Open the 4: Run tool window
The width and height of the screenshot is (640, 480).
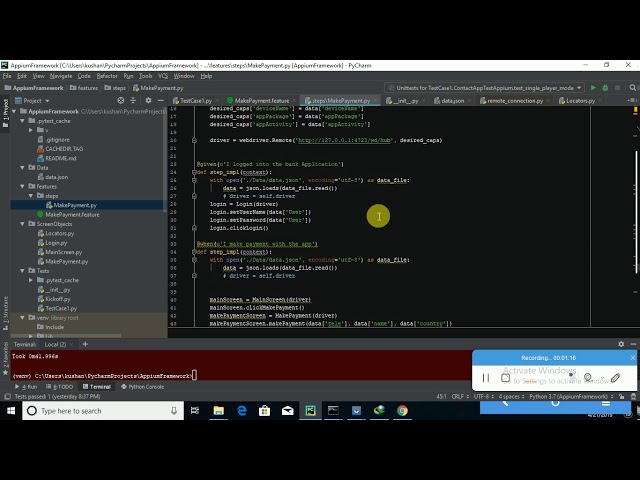tap(26, 387)
